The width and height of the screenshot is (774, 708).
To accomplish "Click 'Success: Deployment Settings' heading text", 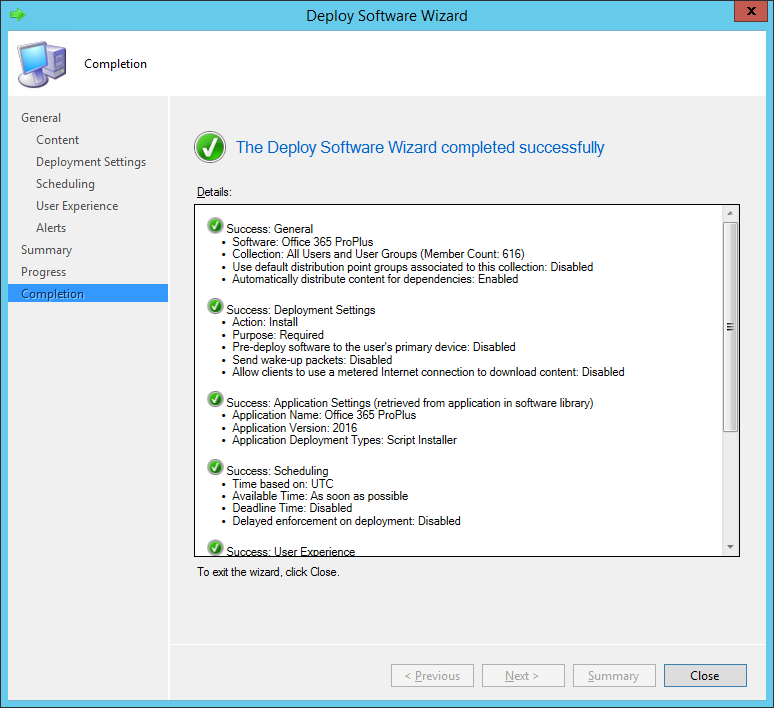I will pos(301,310).
